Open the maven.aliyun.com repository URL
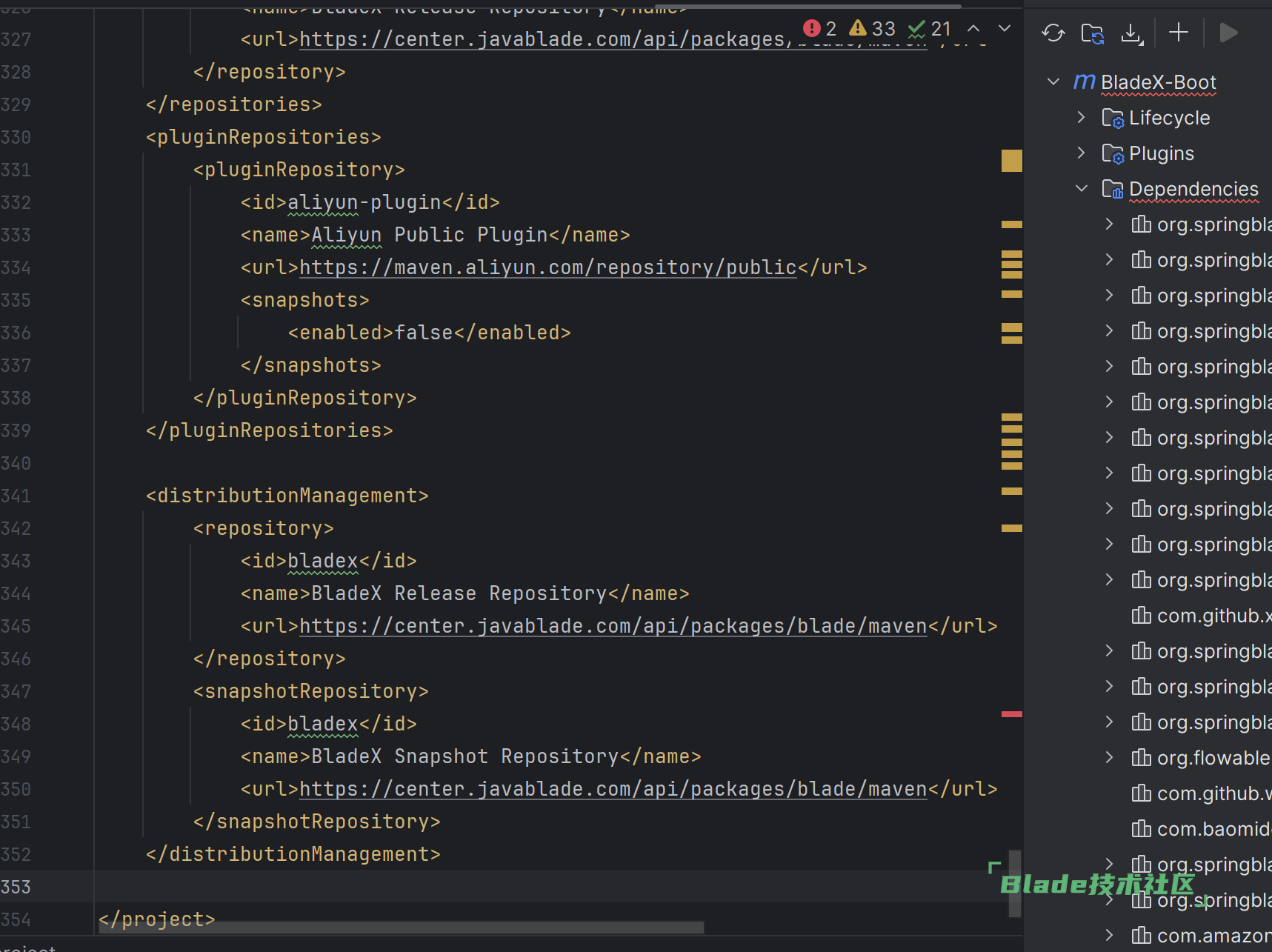This screenshot has height=952, width=1272. (548, 267)
